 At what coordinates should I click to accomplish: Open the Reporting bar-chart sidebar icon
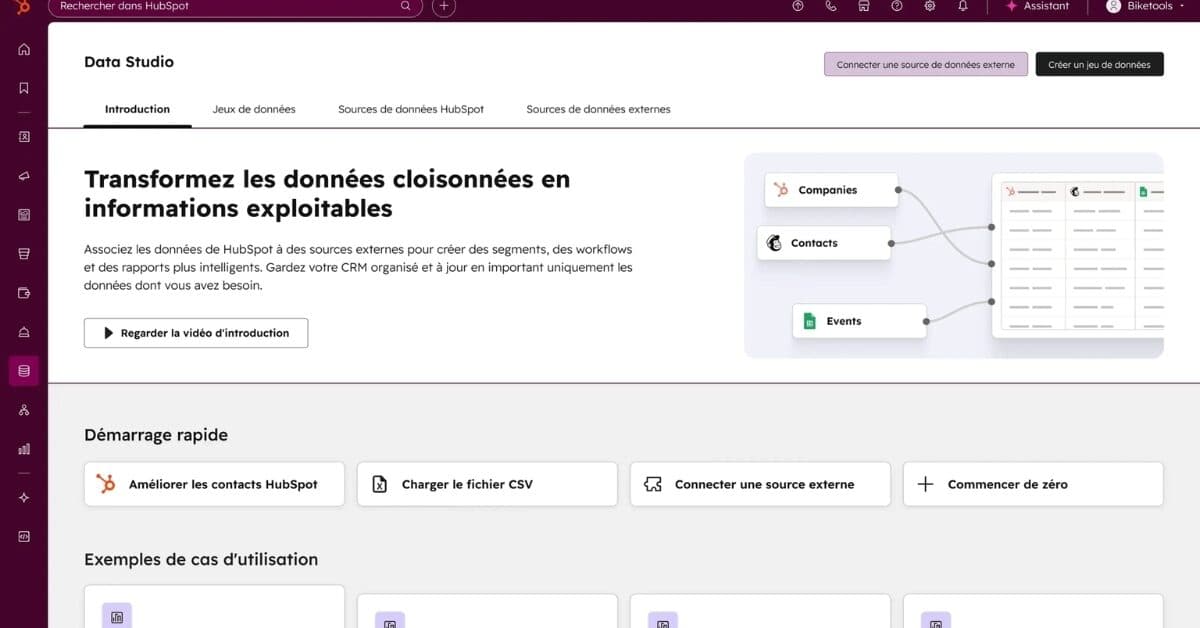coord(24,449)
